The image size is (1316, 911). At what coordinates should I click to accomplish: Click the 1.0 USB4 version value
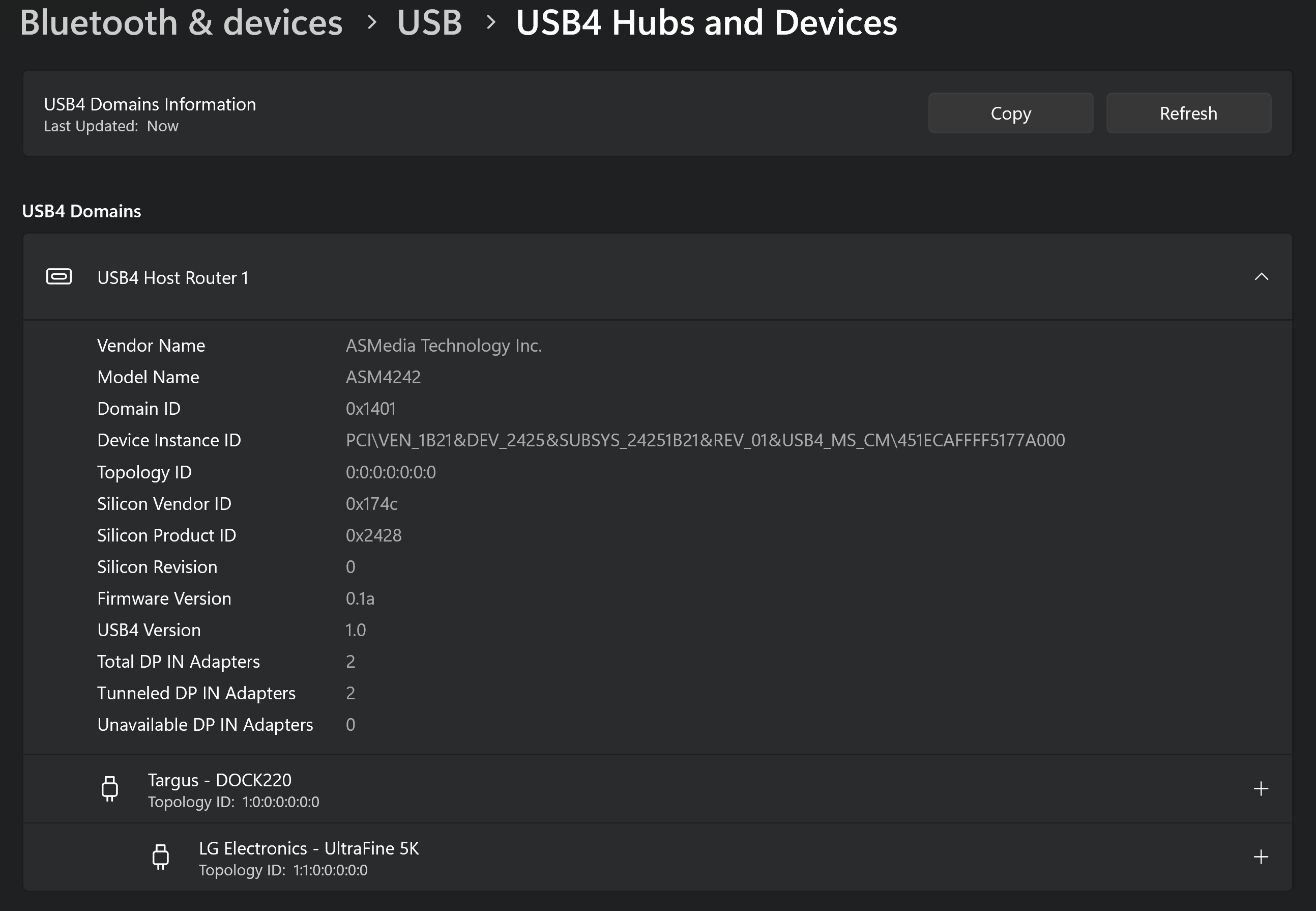click(356, 630)
